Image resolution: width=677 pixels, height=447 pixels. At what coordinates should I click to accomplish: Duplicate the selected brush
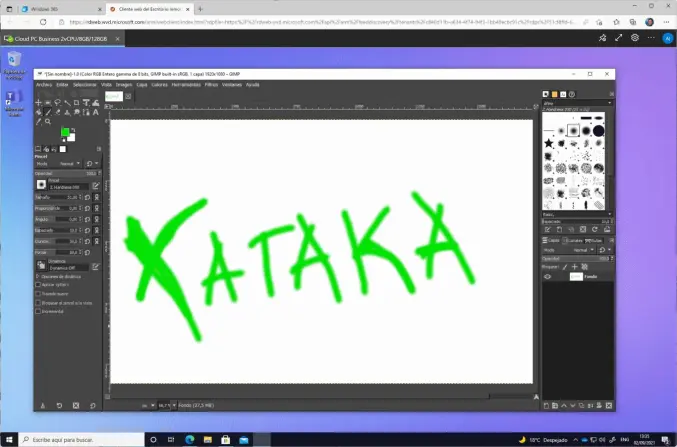coord(571,229)
